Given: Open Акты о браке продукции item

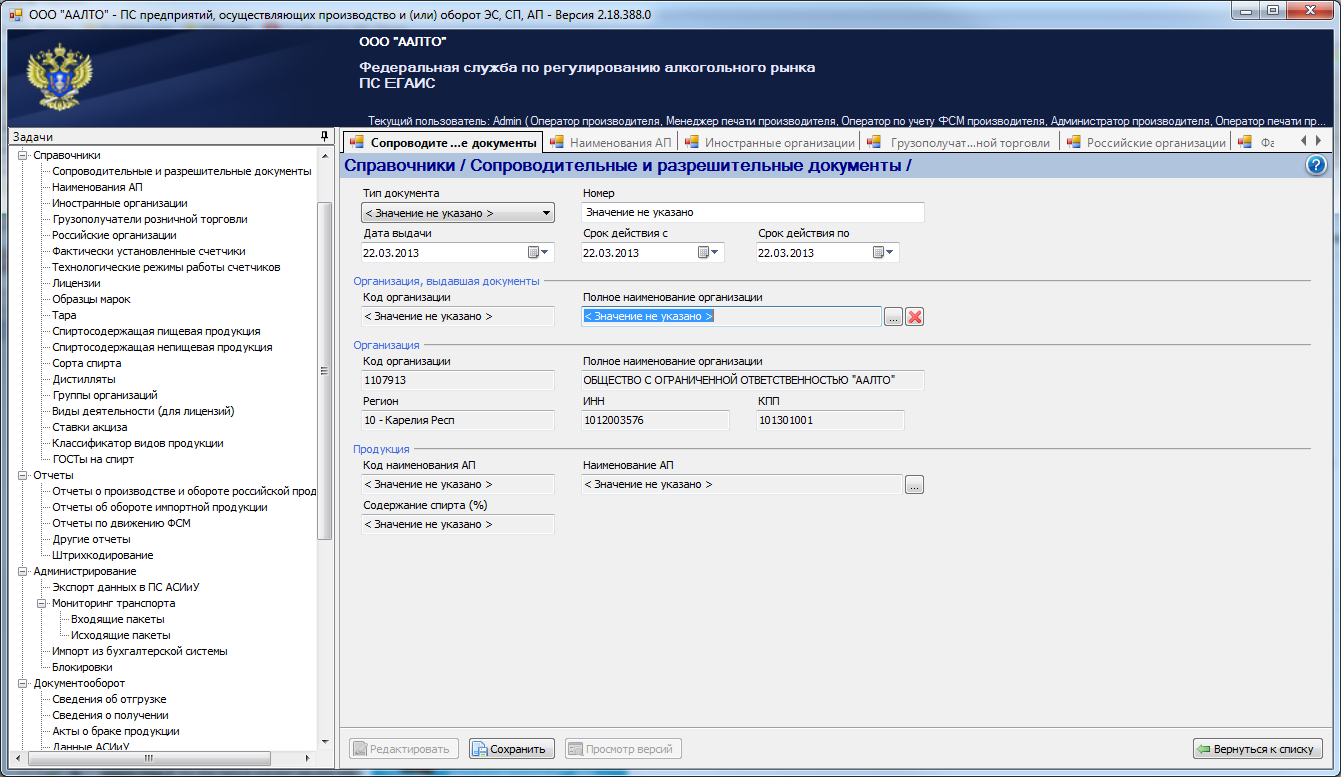Looking at the screenshot, I should point(116,731).
